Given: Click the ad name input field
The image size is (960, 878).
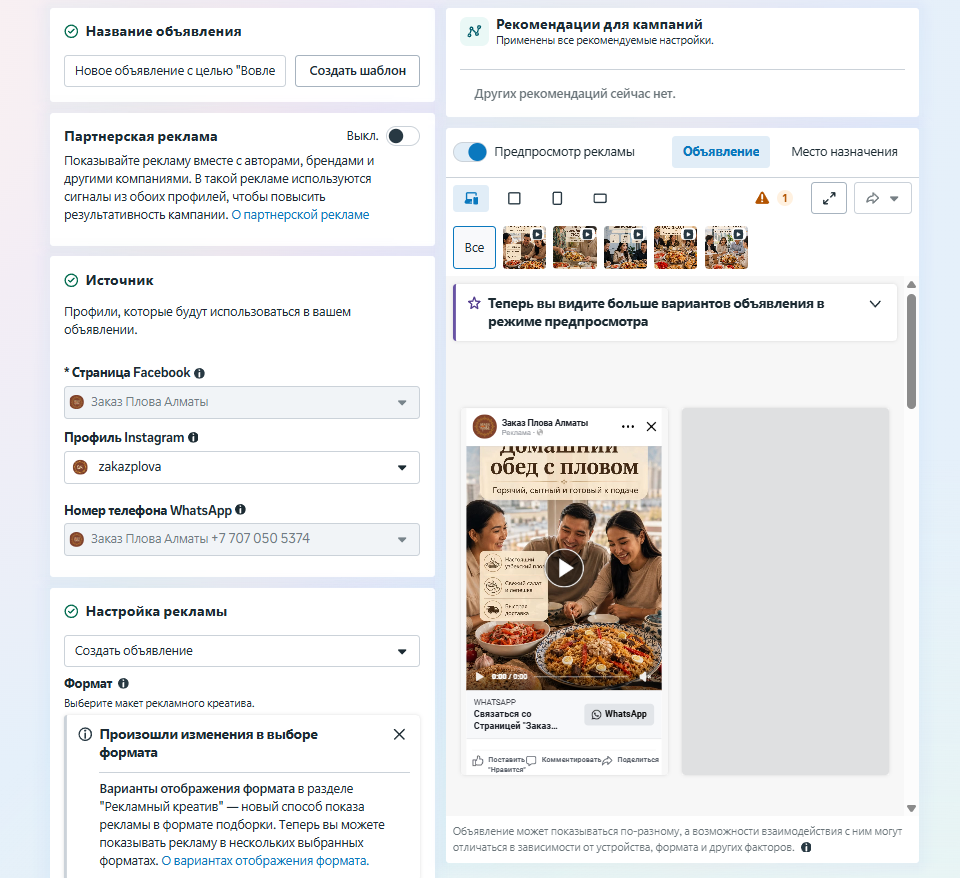Looking at the screenshot, I should click(x=175, y=71).
